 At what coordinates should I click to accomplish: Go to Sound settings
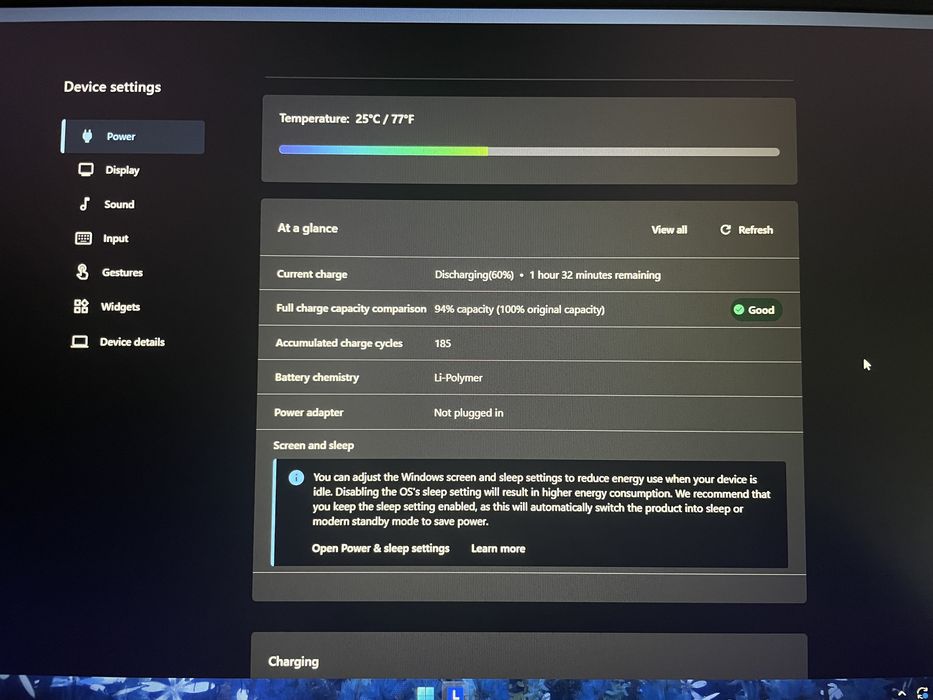(x=107, y=204)
